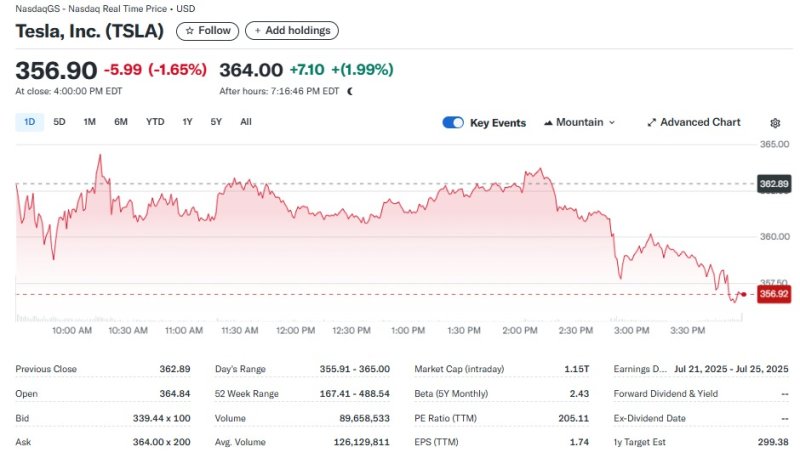Switch to the 5D range tab
The height and width of the screenshot is (458, 800).
tap(59, 122)
